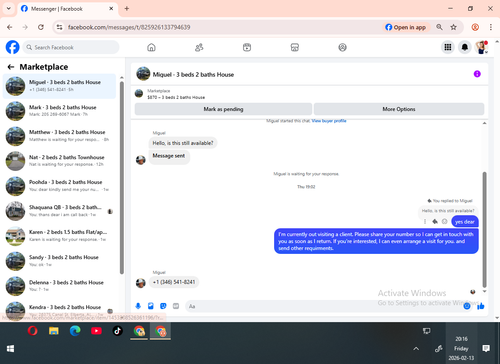This screenshot has height=364, width=500.
Task: Show hidden system tray icons
Action: (416, 349)
